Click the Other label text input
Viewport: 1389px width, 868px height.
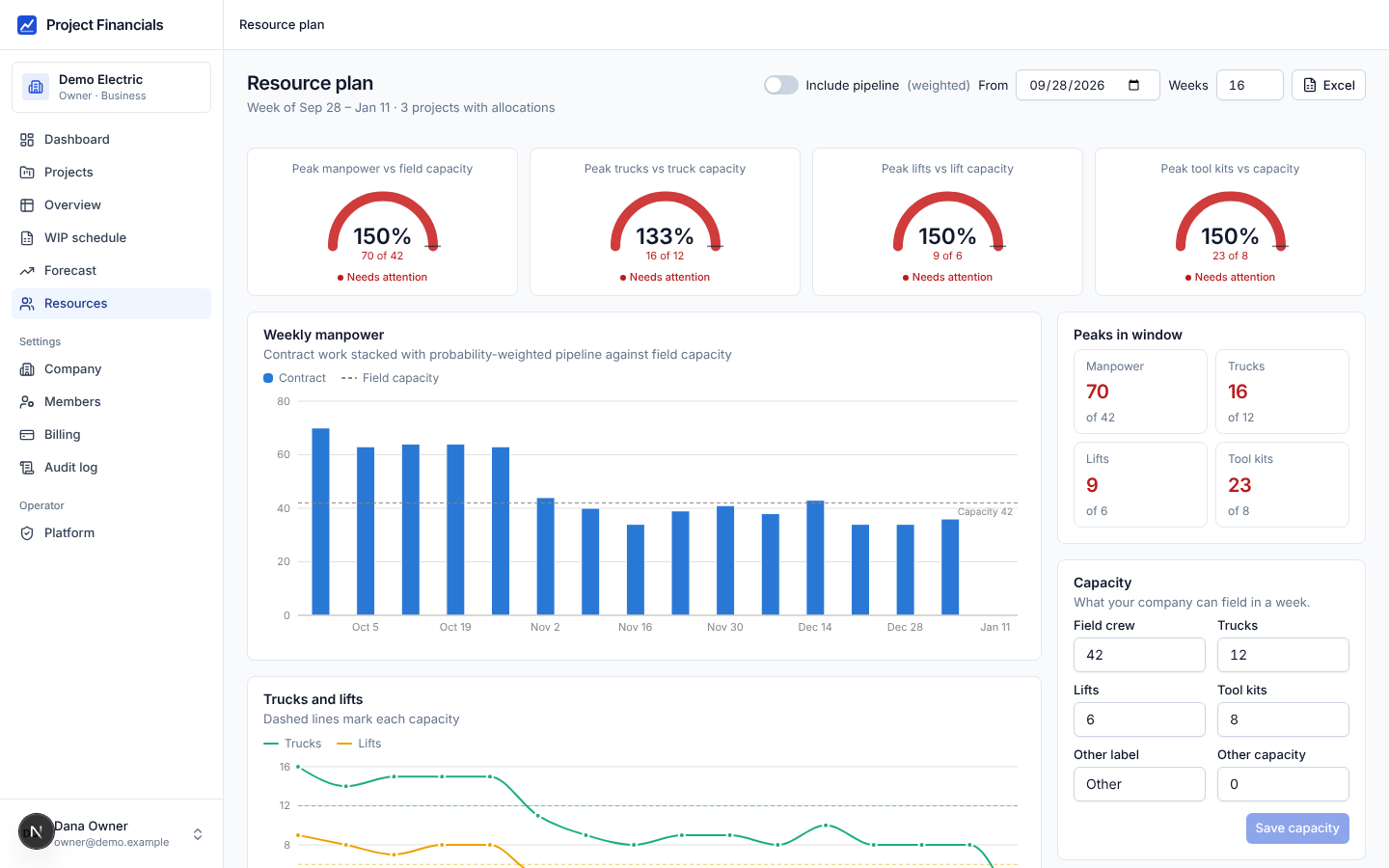[x=1139, y=784]
